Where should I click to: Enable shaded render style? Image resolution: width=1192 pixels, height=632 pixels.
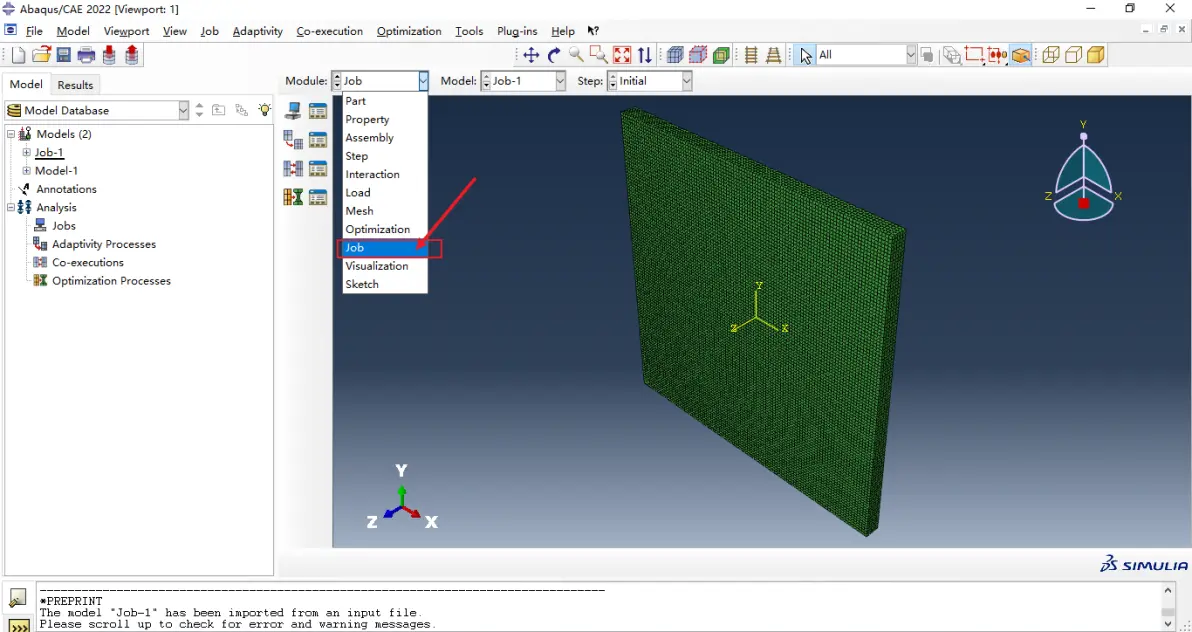1095,55
